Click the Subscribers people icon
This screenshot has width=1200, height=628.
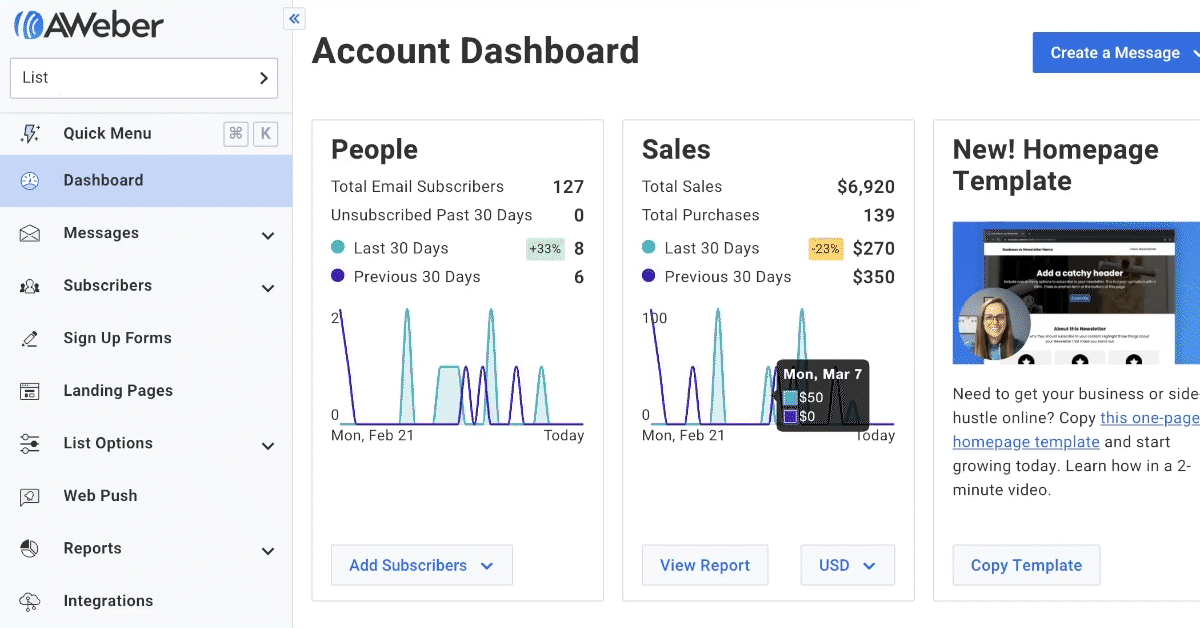click(x=30, y=287)
